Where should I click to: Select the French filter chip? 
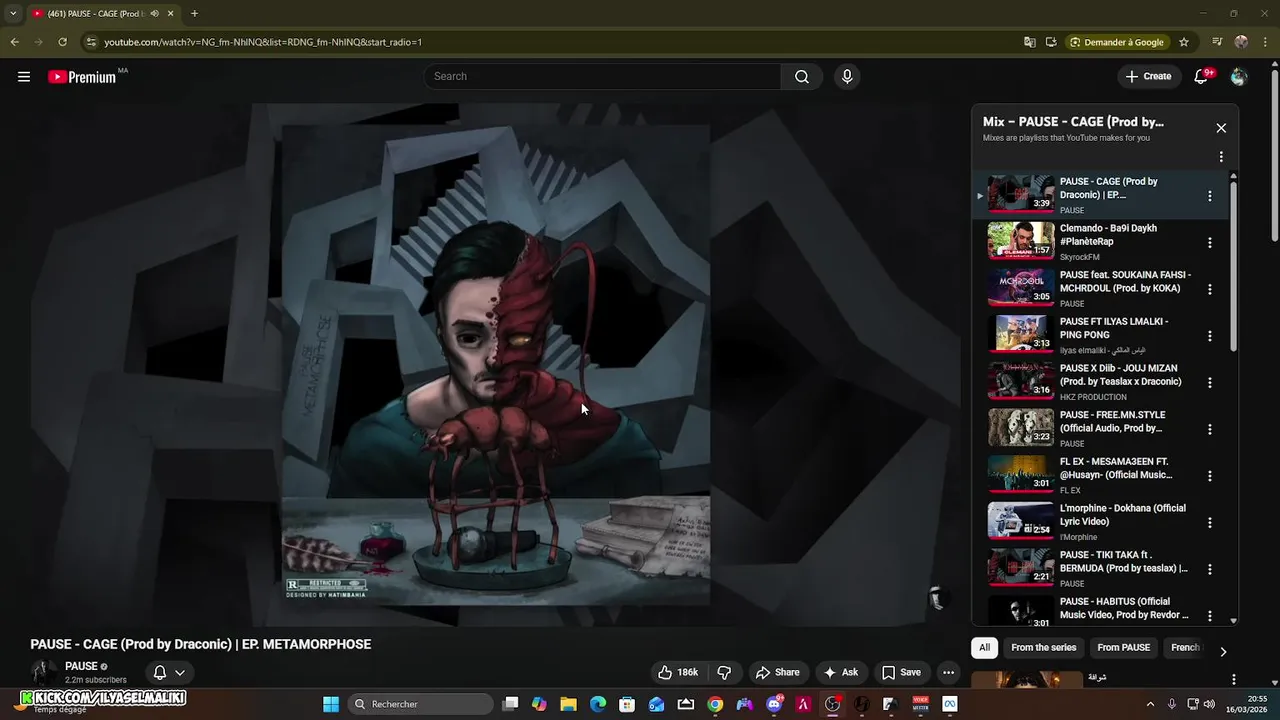[1185, 647]
